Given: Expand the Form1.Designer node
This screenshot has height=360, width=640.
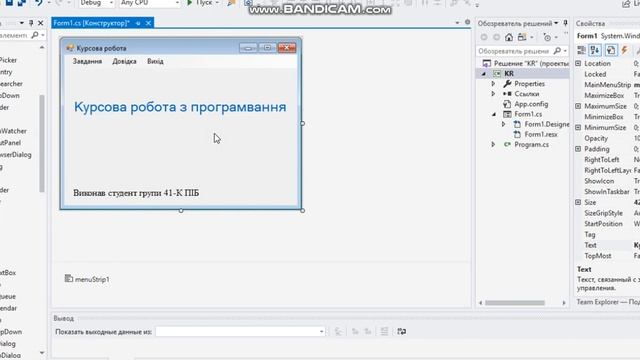Looking at the screenshot, I should click(503, 124).
